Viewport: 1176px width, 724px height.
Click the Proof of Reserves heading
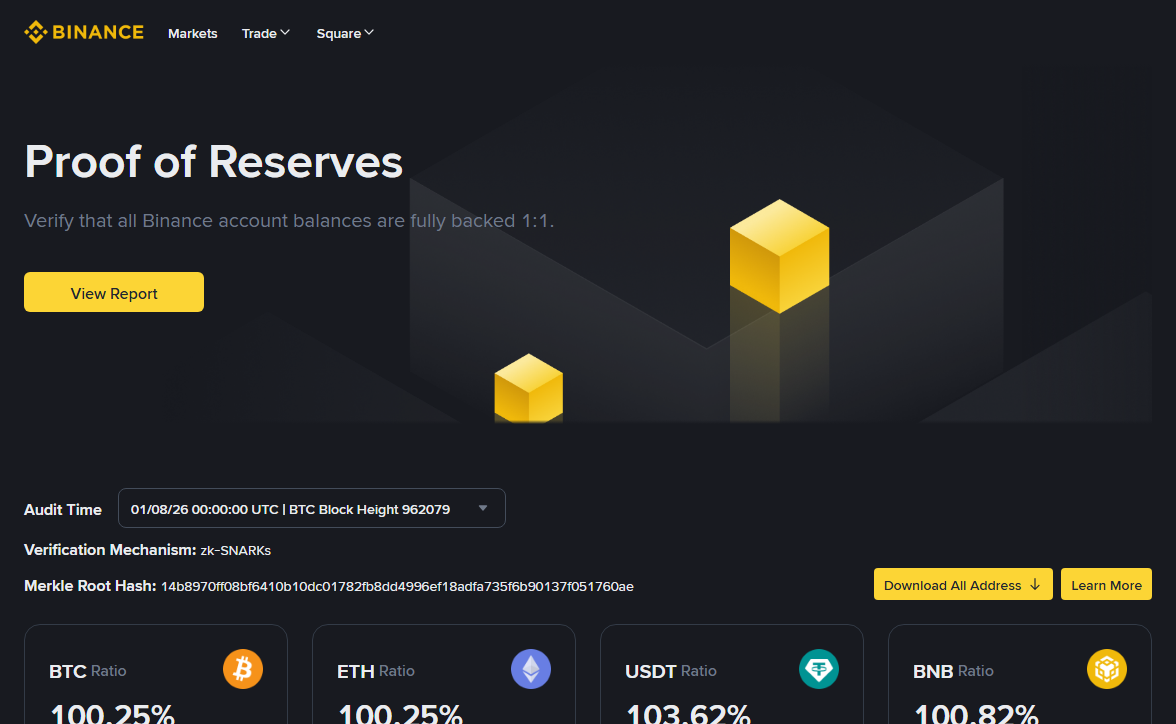point(214,161)
